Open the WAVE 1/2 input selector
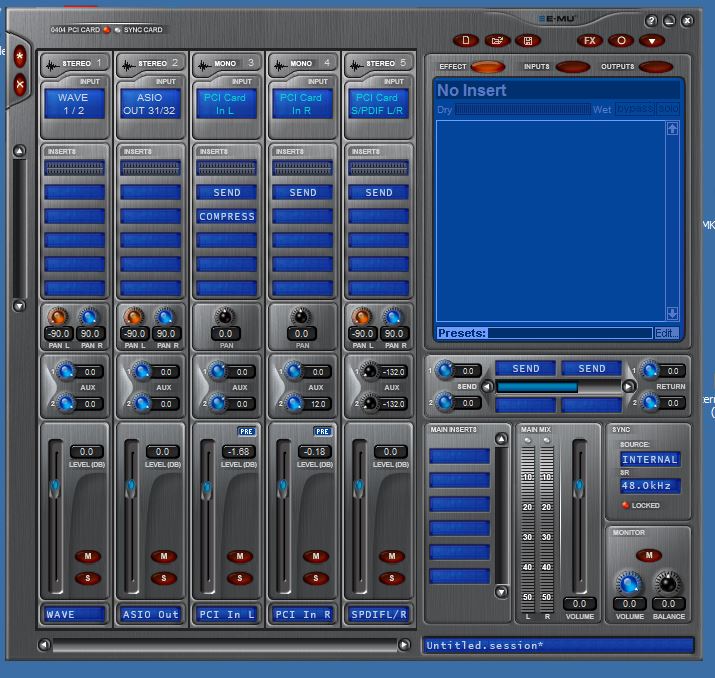The width and height of the screenshot is (715, 678). pos(74,104)
